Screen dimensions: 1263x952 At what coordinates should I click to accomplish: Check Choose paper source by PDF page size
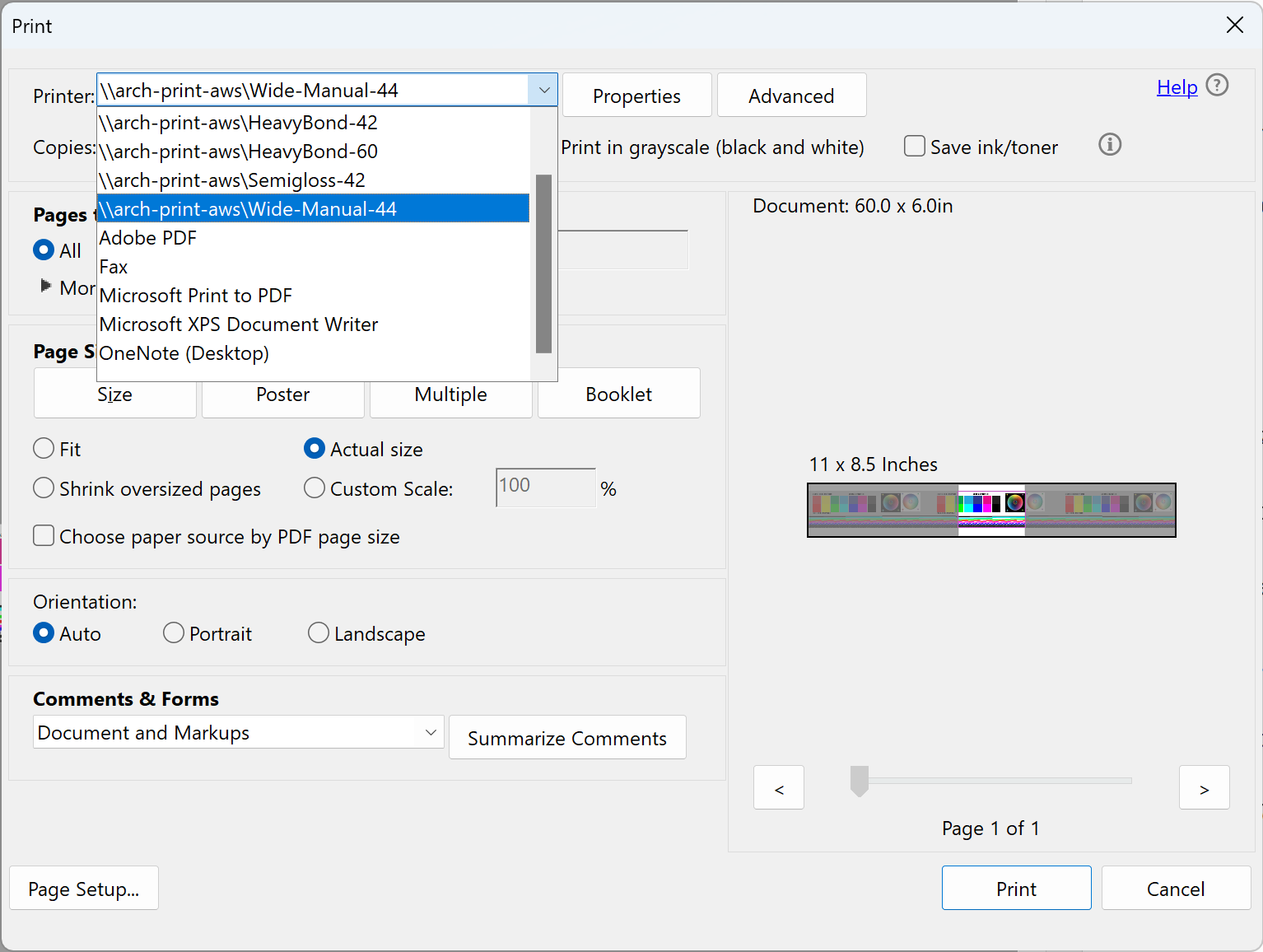(44, 536)
